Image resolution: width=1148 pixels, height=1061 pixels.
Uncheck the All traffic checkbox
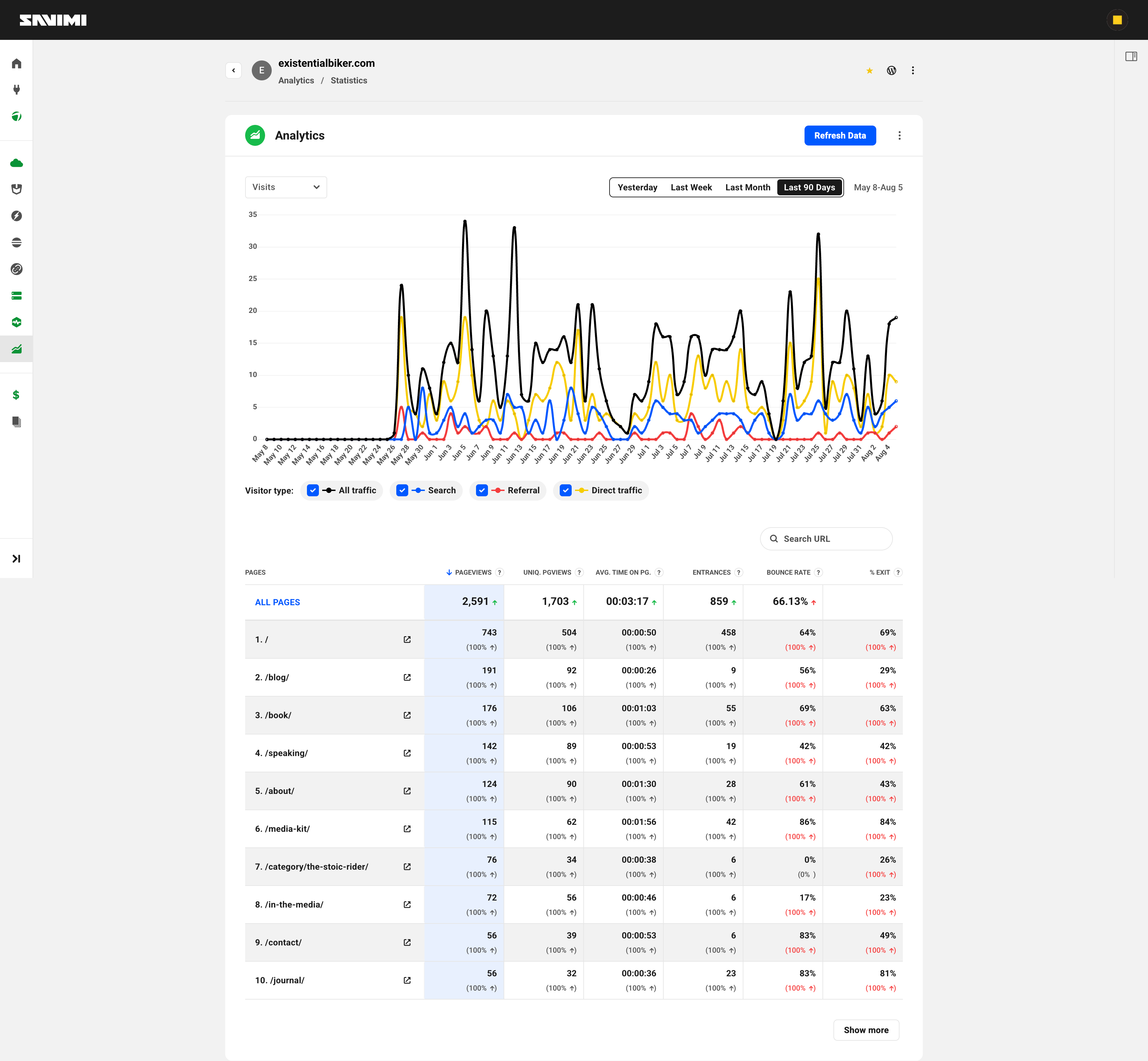coord(313,490)
